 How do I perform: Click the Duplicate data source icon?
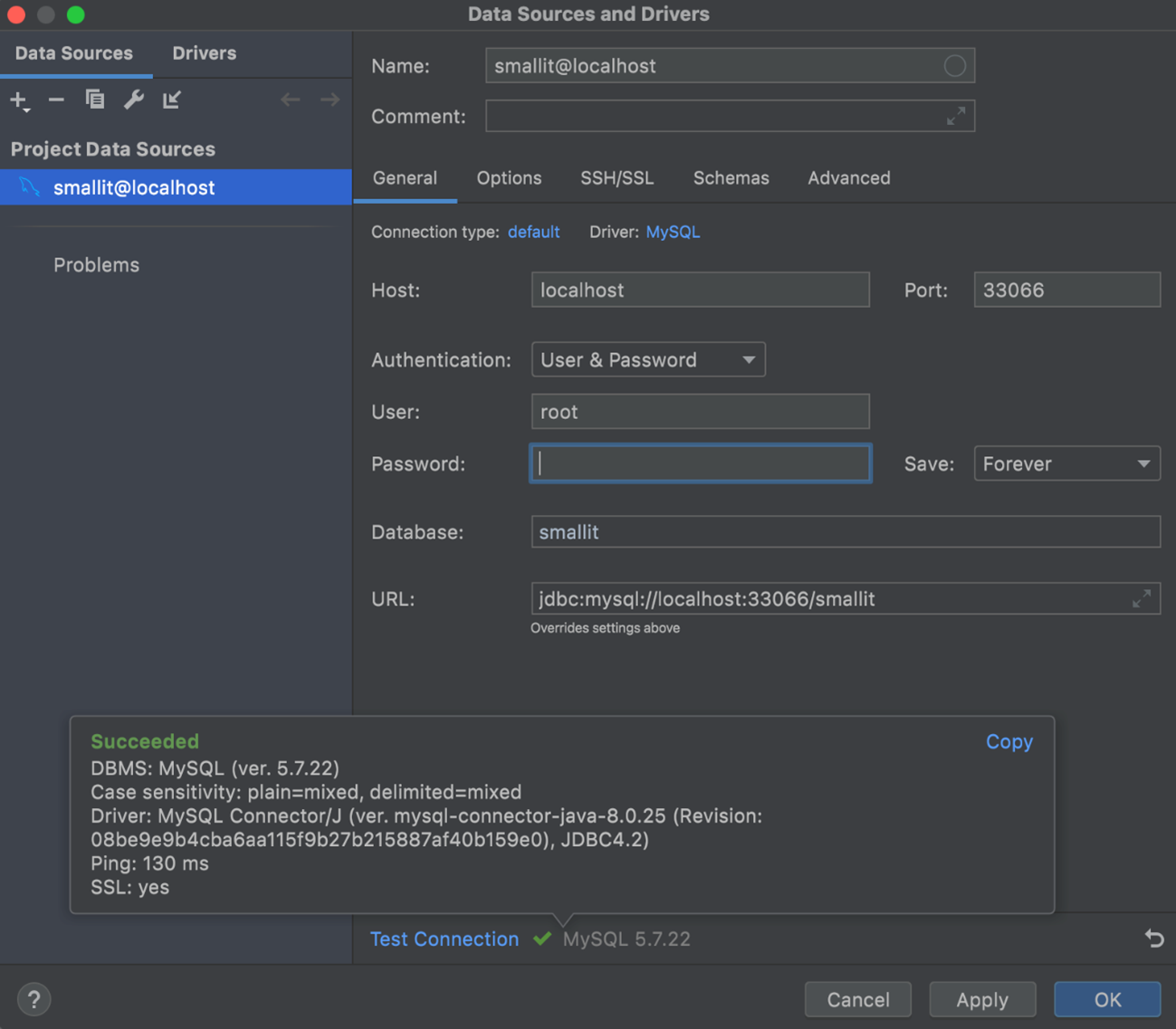95,100
